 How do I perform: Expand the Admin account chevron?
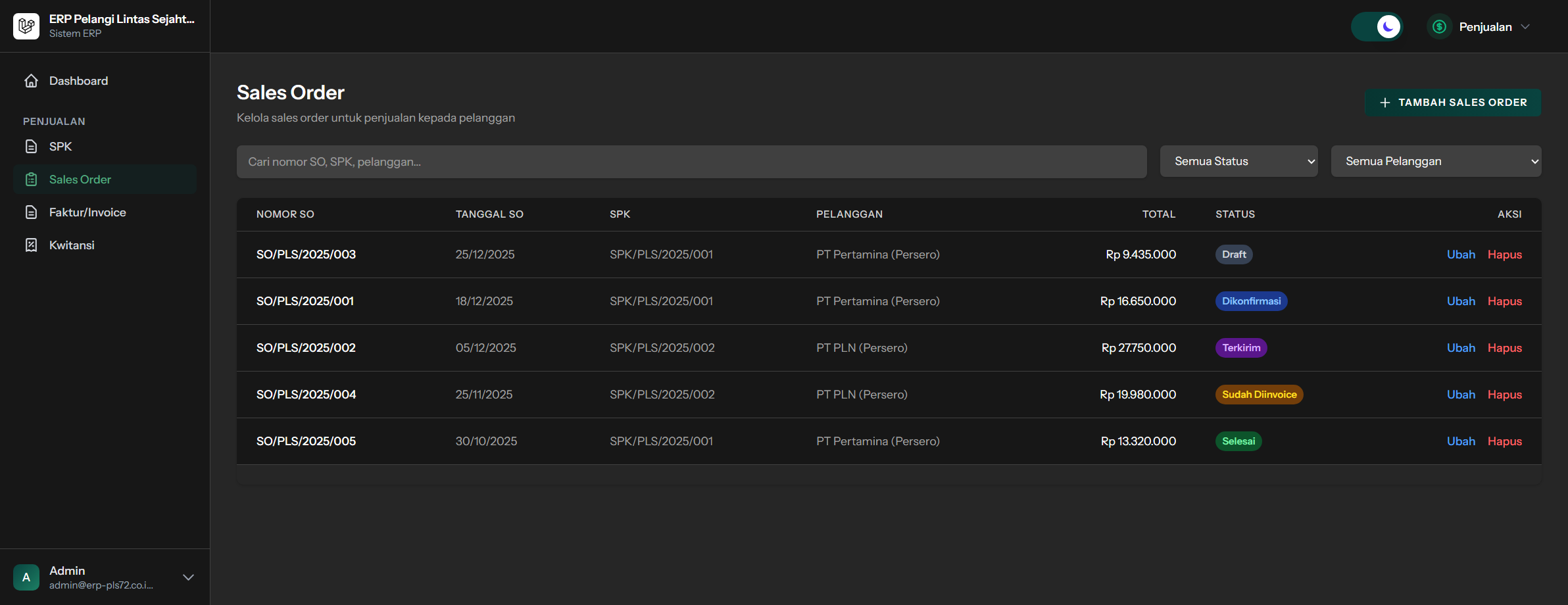(188, 577)
